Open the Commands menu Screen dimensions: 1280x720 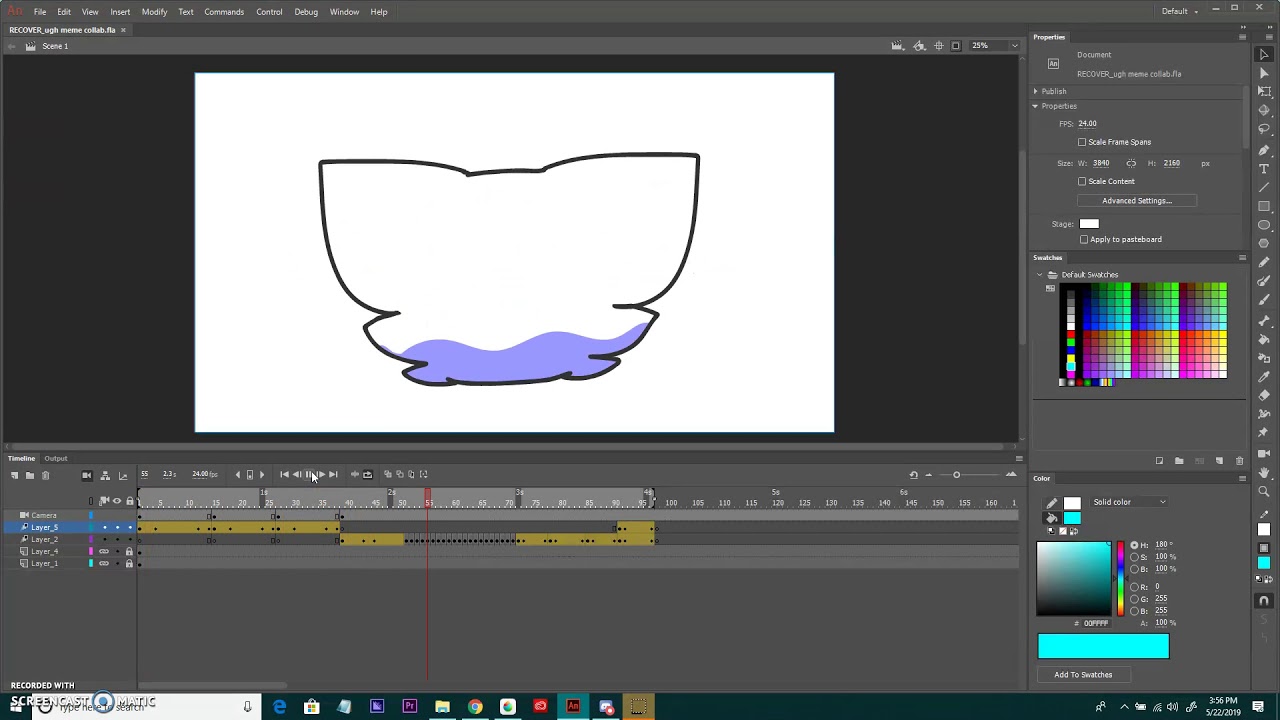click(x=224, y=12)
